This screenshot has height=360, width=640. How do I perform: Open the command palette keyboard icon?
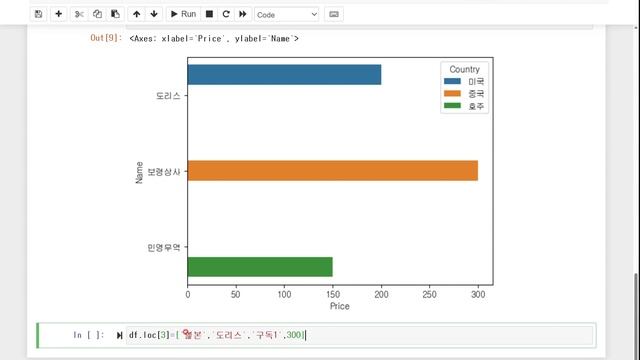[333, 14]
